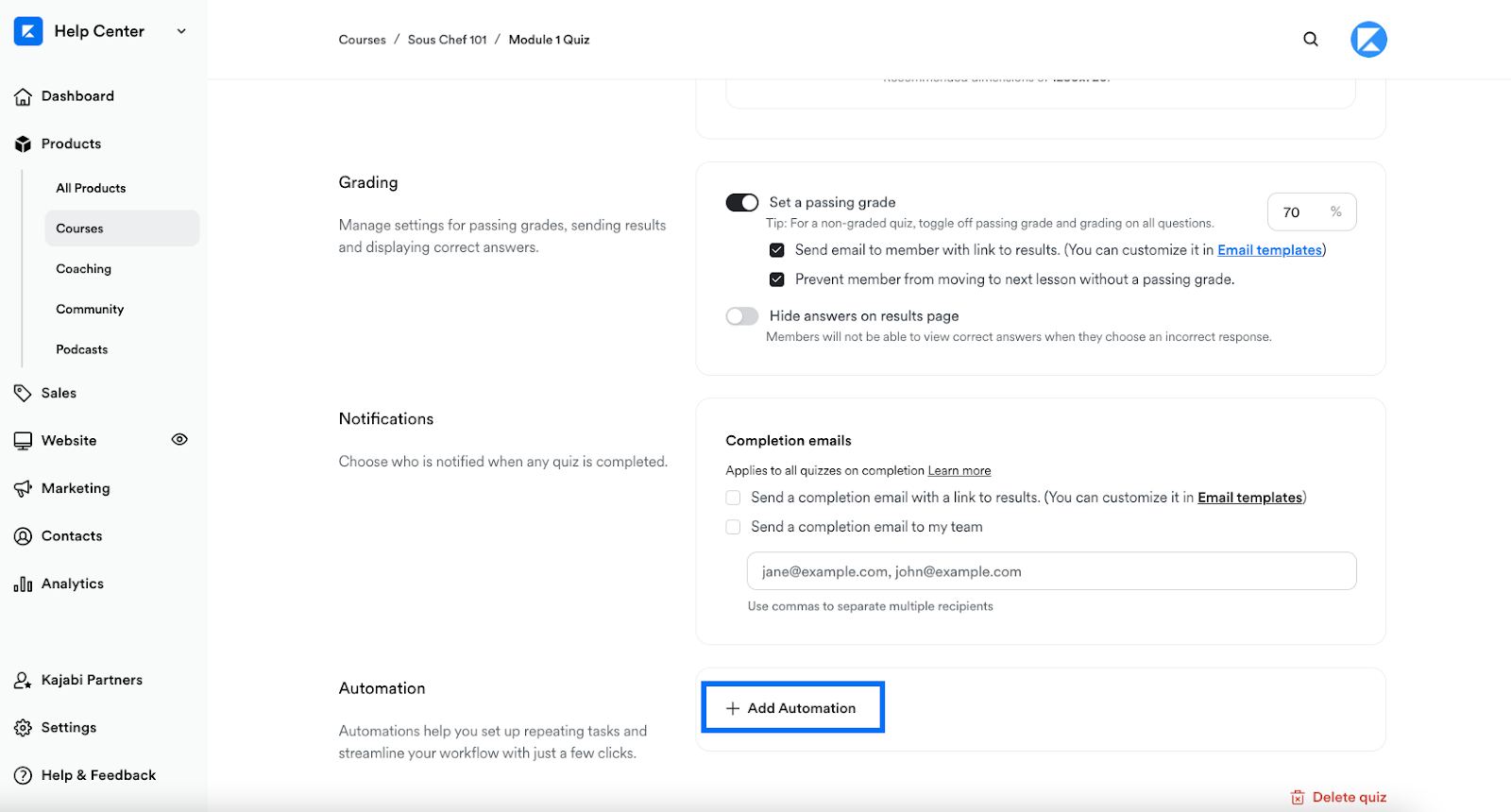The width and height of the screenshot is (1511, 812).
Task: Expand the Help Center dropdown chevron
Action: pos(181,31)
